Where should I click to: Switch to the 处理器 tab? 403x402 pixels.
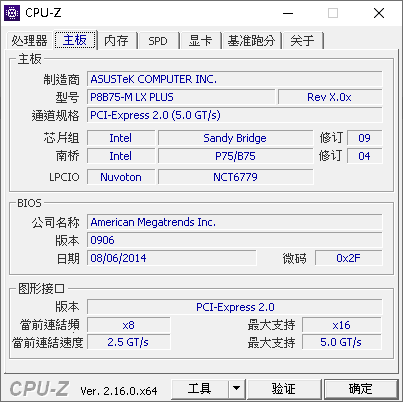pos(29,41)
